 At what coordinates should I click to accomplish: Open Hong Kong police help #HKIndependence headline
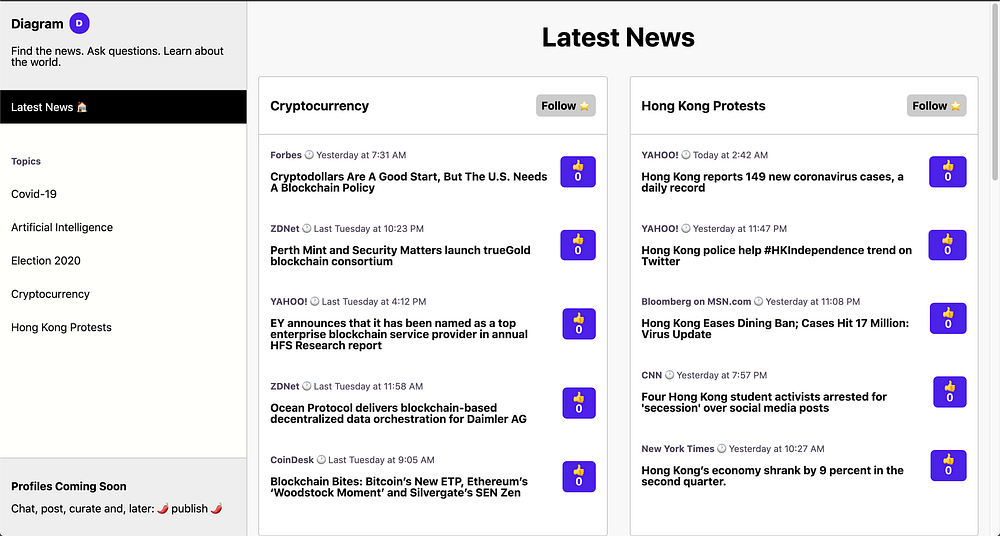(777, 256)
